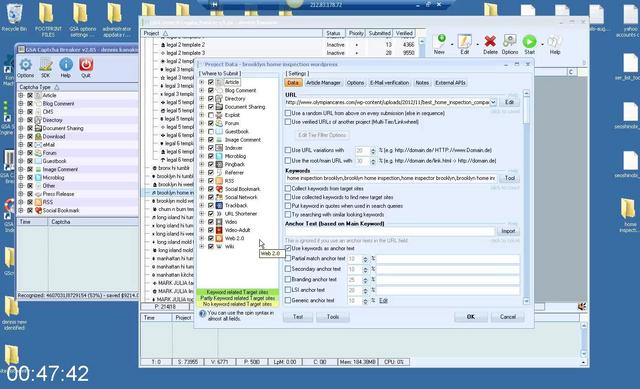Click Import beside Anchor Text field

tap(508, 231)
